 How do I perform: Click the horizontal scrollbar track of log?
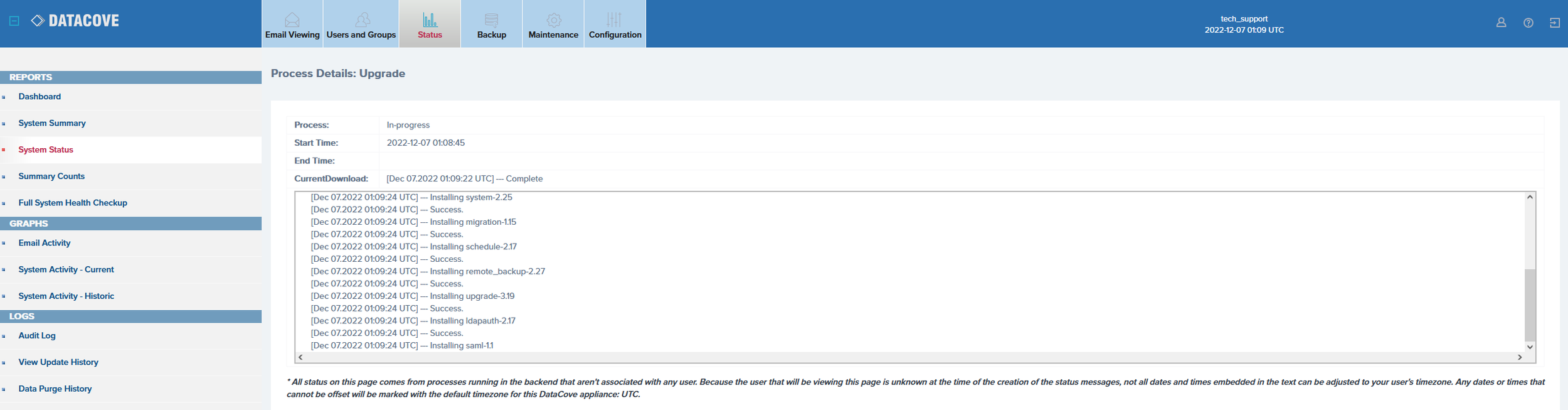click(909, 357)
